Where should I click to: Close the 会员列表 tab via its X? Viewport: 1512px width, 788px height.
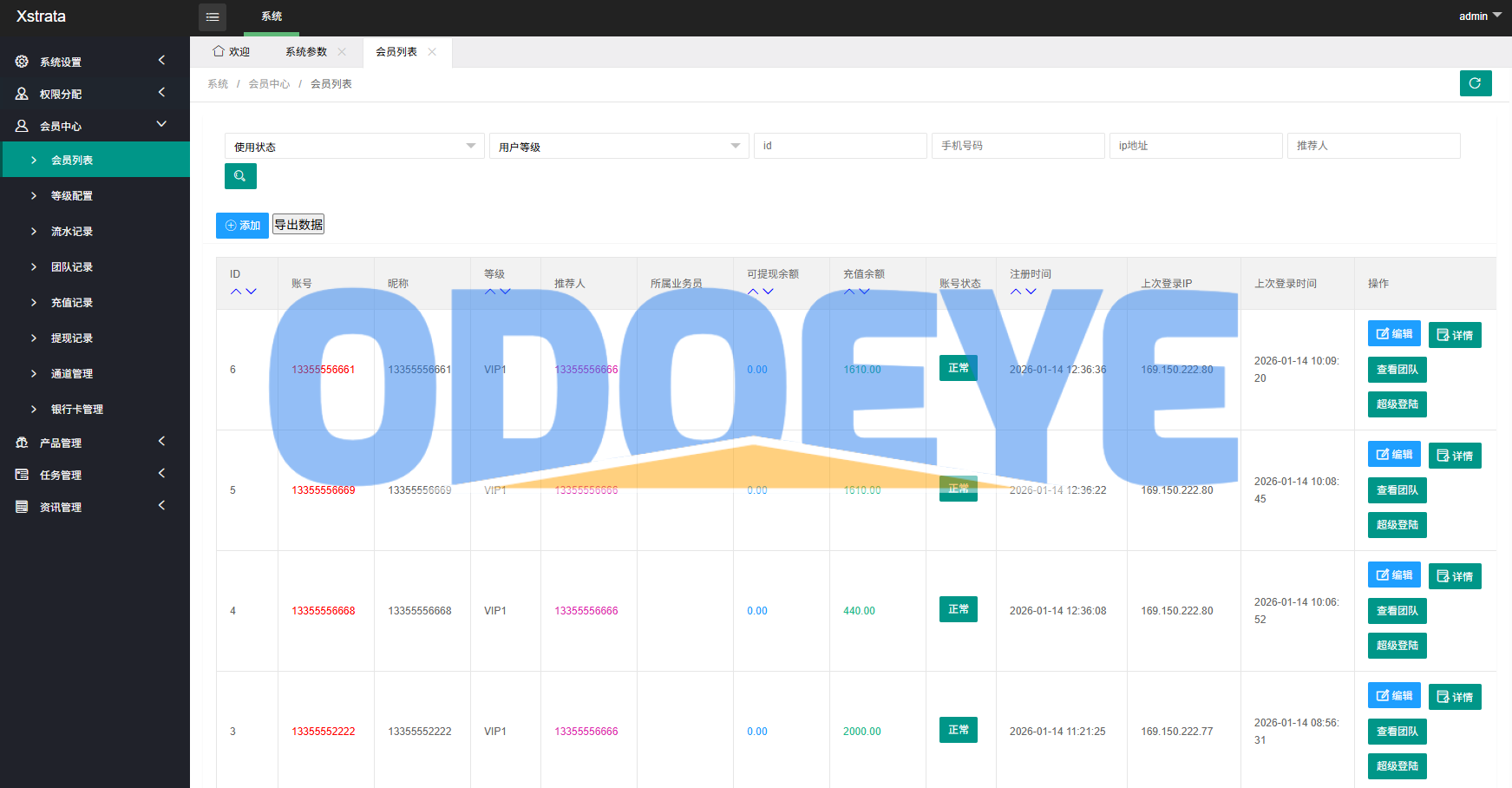pos(432,52)
